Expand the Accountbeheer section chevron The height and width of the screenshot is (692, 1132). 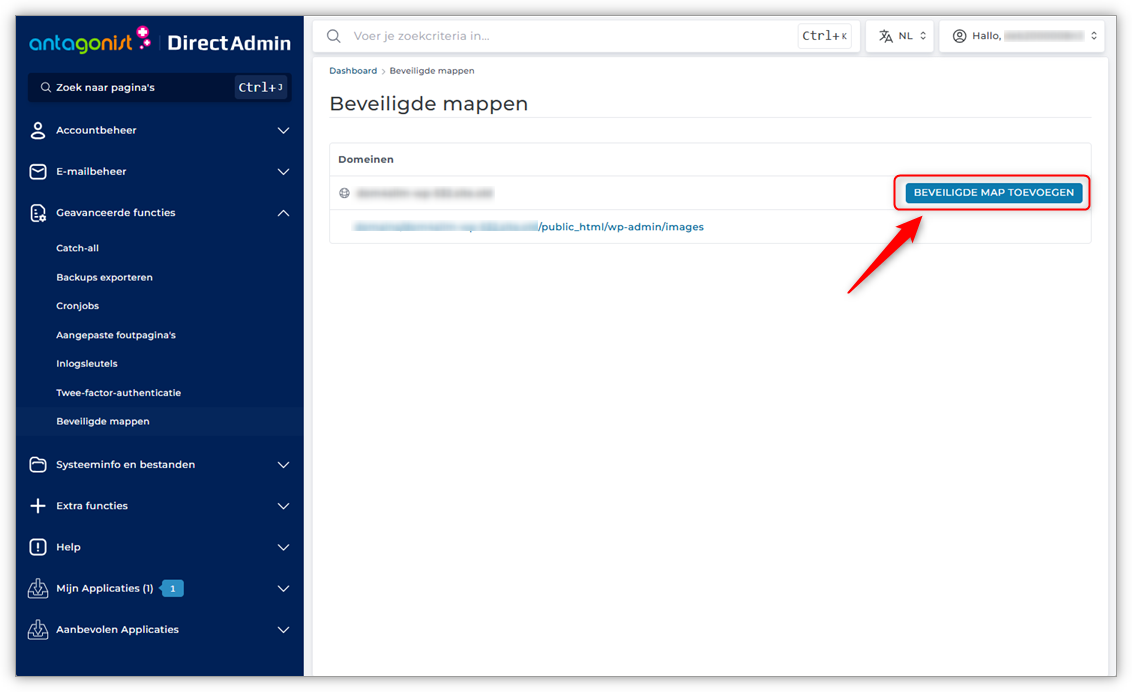(x=283, y=131)
